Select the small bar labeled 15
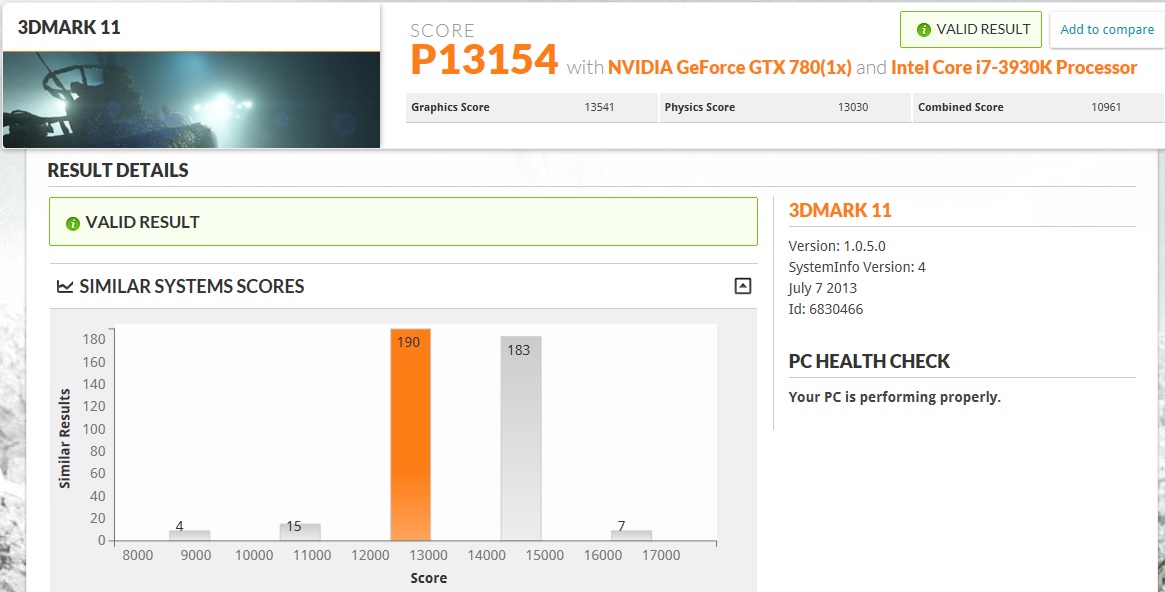The height and width of the screenshot is (592, 1165). pyautogui.click(x=300, y=532)
